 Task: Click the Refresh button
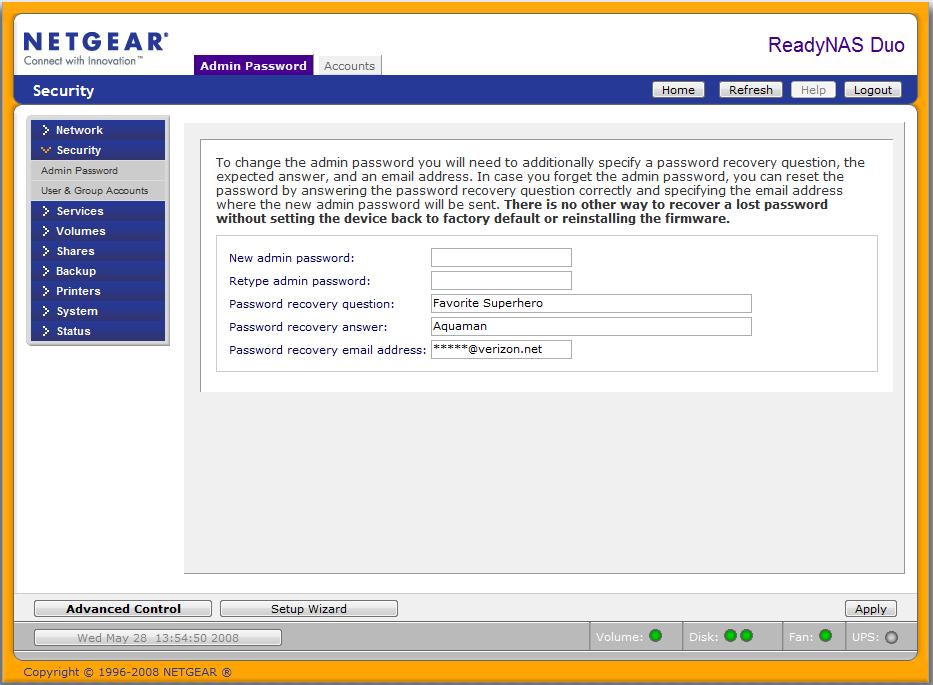[x=750, y=90]
